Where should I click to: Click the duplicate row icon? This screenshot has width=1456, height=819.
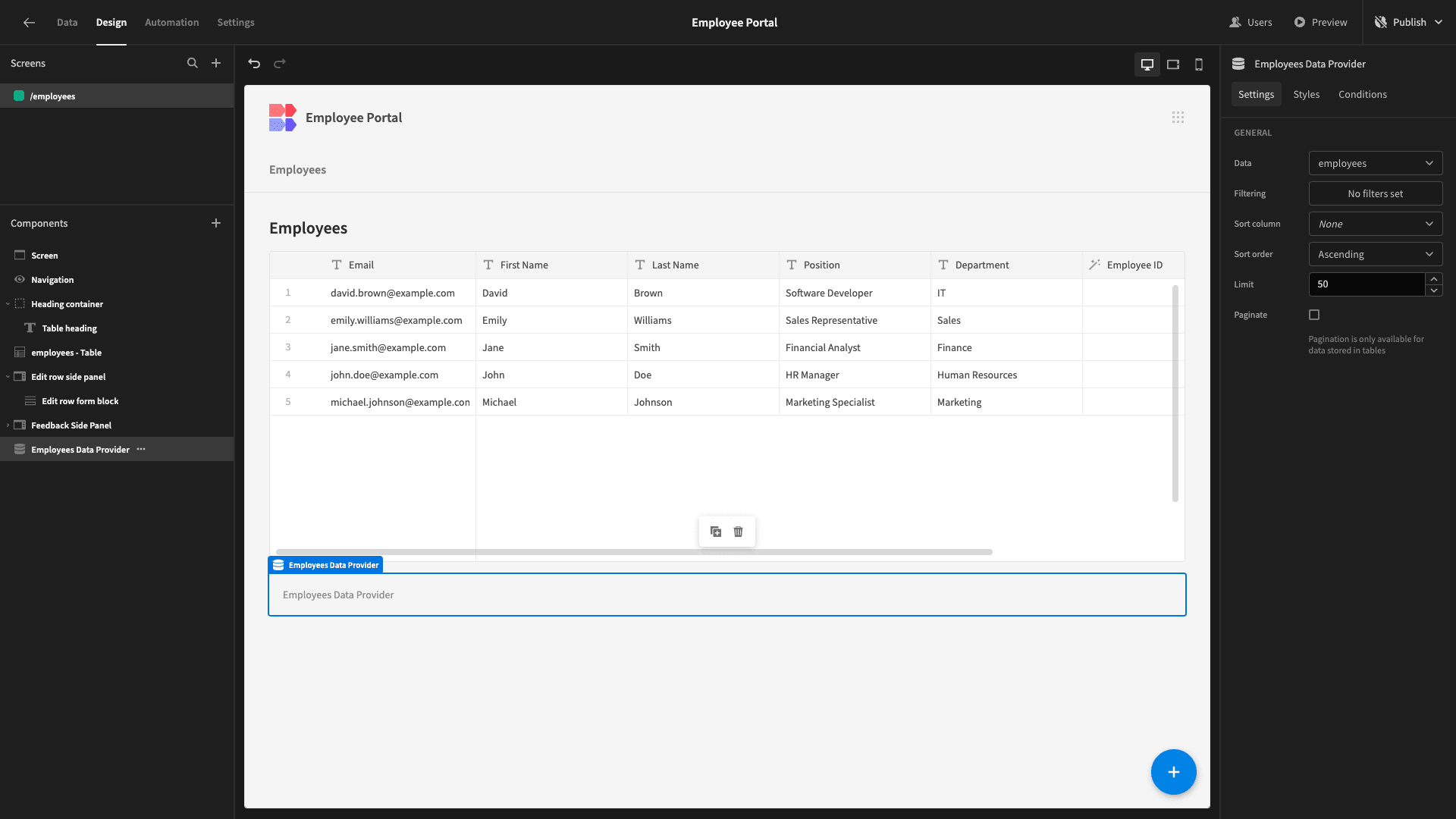tap(716, 531)
